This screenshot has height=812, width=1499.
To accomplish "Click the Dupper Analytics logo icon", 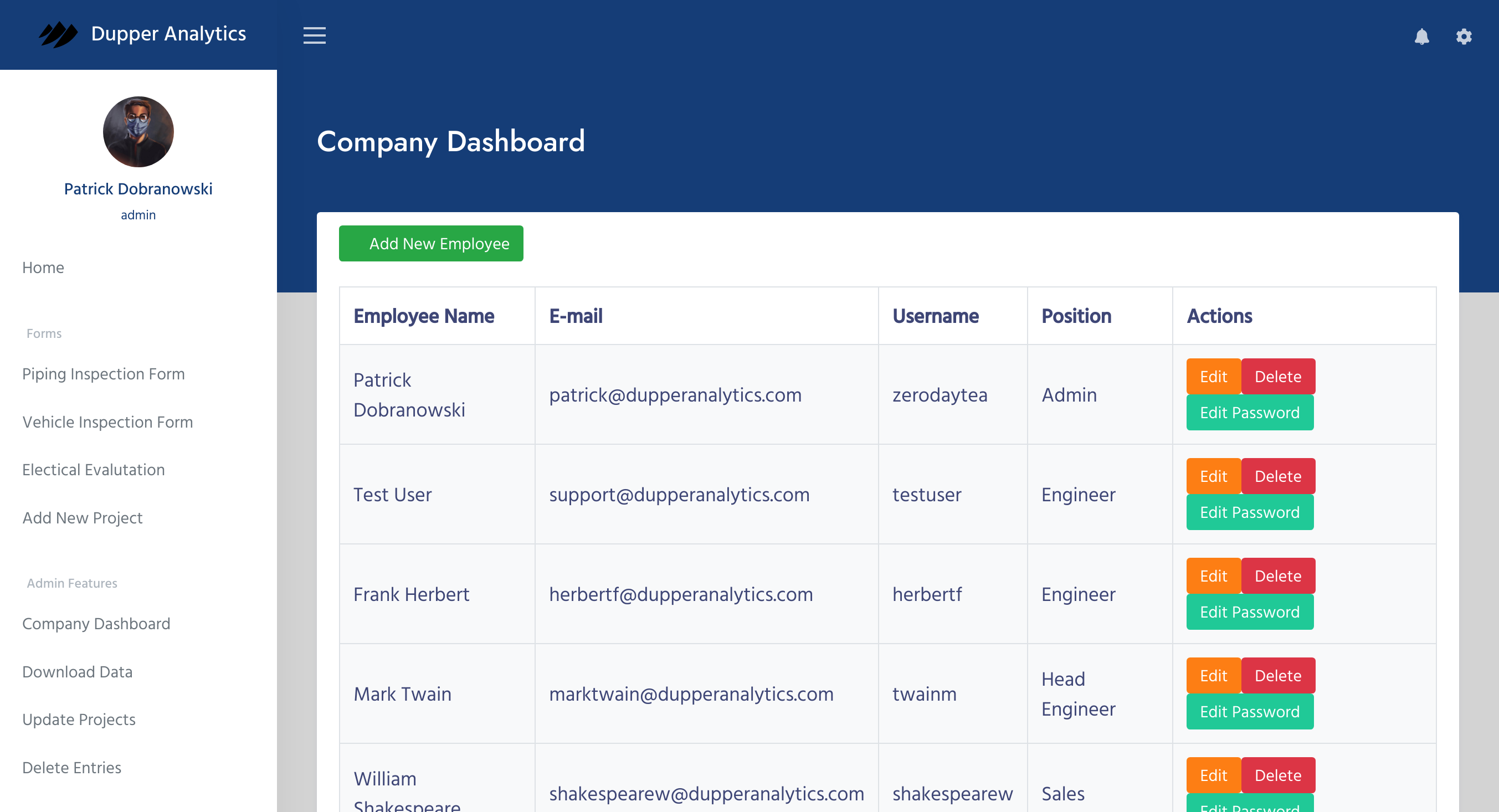I will 57,33.
